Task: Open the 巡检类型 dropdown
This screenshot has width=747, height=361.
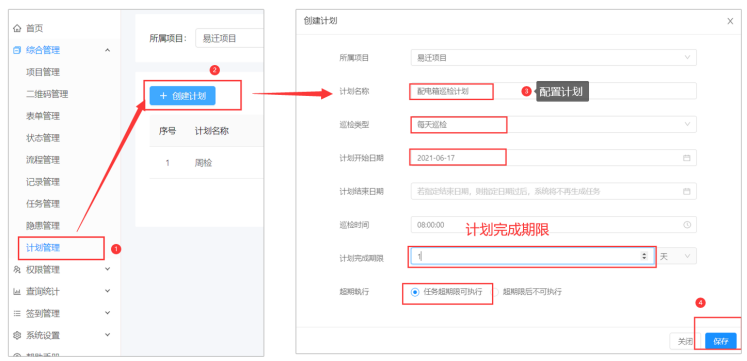Action: (x=554, y=124)
